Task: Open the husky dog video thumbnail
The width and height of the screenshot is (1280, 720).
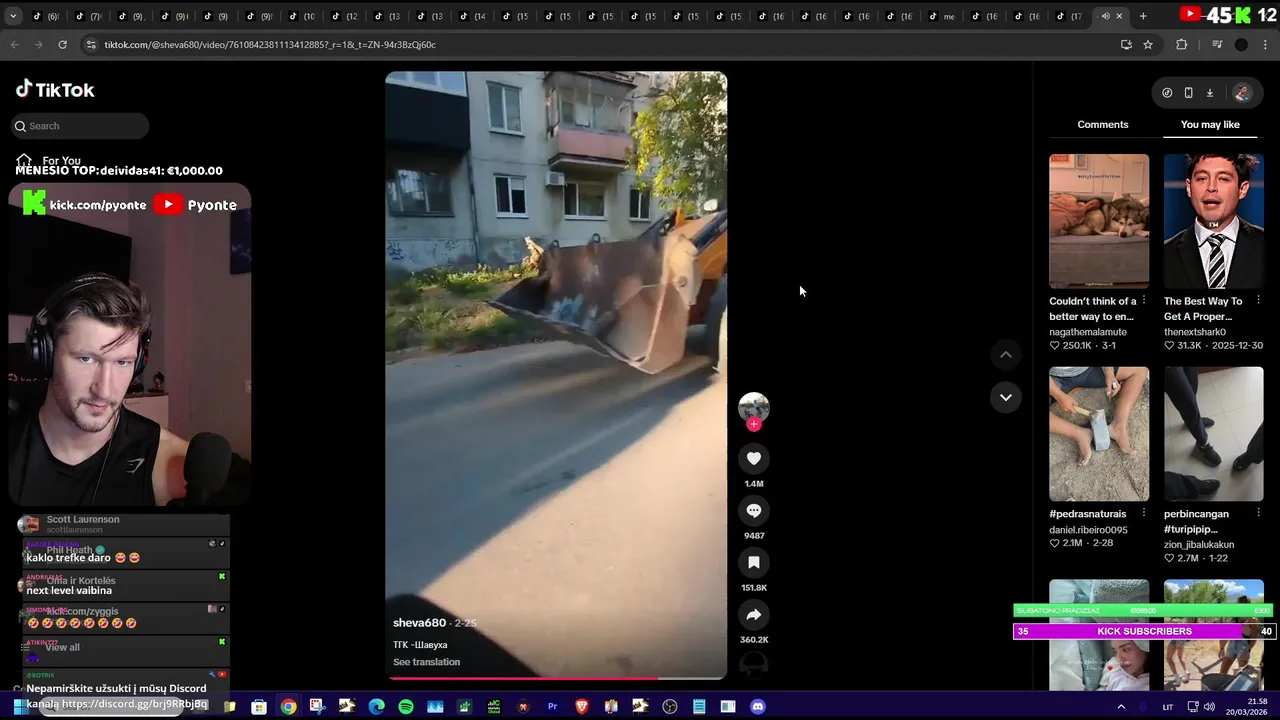Action: (1099, 221)
